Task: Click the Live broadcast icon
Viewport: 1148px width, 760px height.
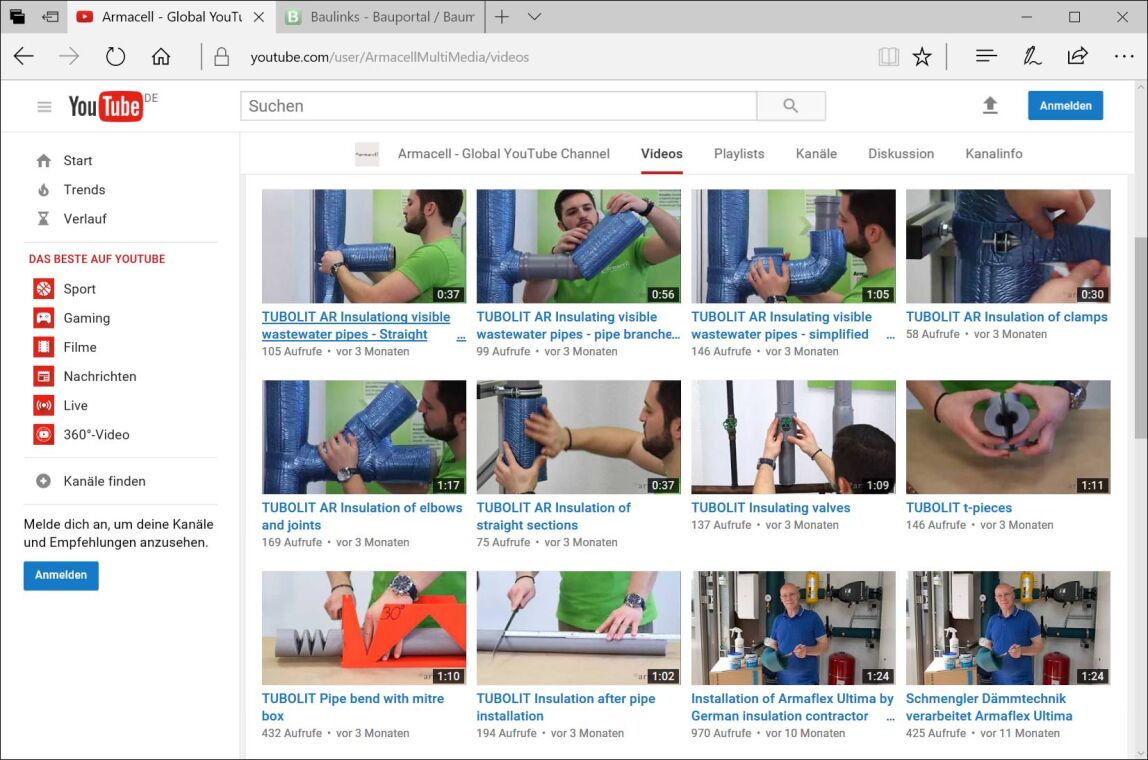Action: (x=44, y=405)
